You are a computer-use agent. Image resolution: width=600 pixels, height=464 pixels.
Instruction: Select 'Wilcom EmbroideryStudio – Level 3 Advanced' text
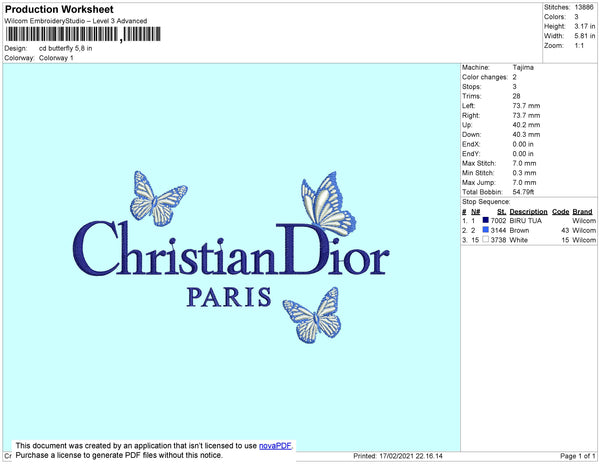click(76, 21)
